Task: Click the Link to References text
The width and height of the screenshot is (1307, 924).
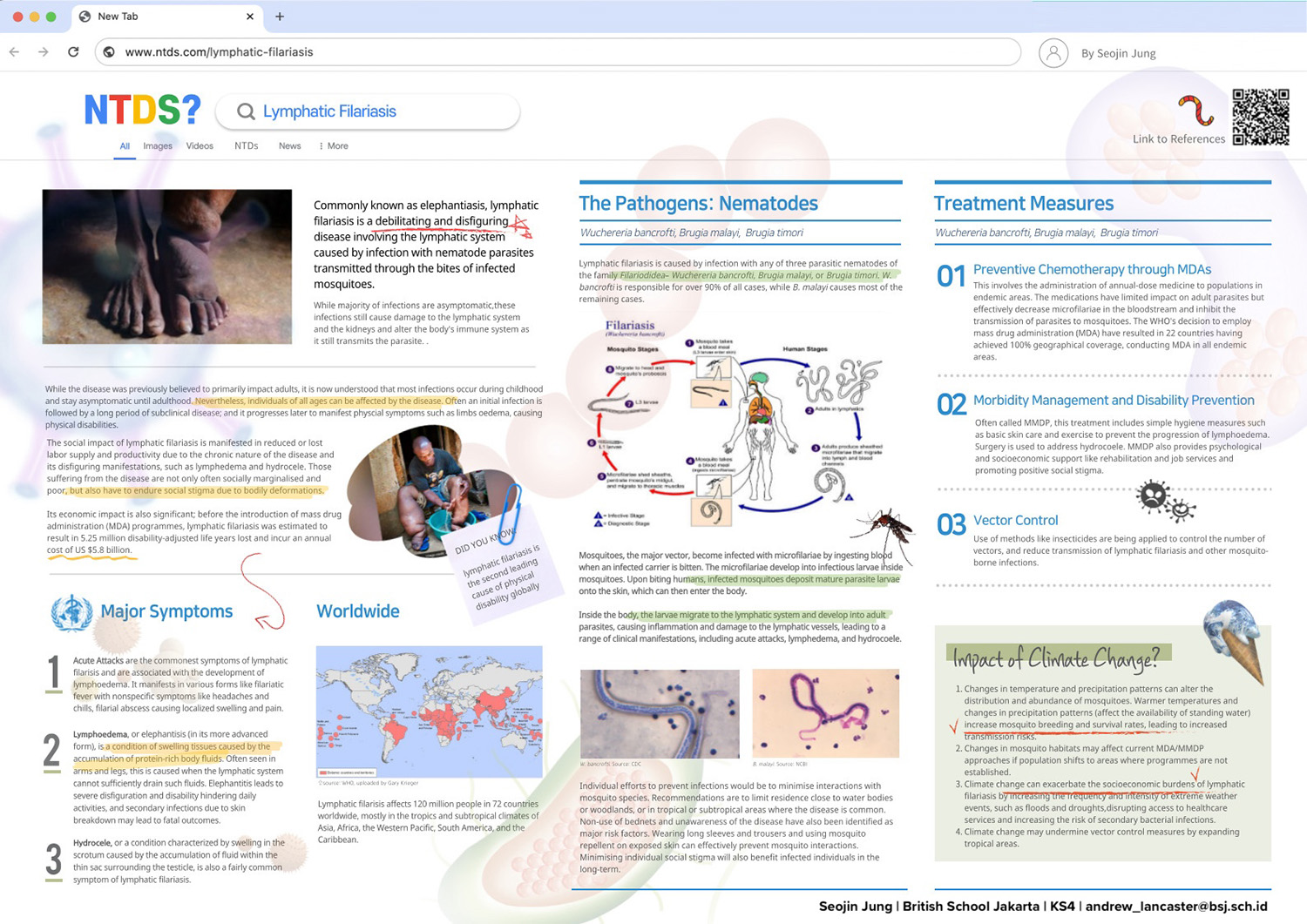Action: (x=1178, y=139)
